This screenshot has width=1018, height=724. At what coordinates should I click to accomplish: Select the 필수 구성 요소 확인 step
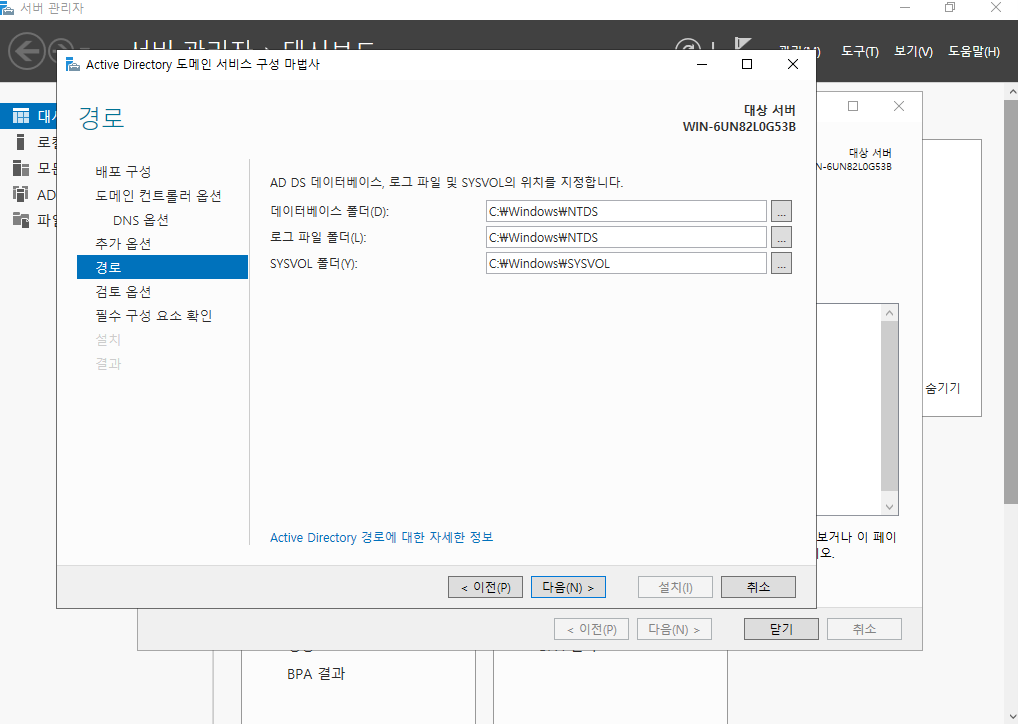(x=154, y=316)
